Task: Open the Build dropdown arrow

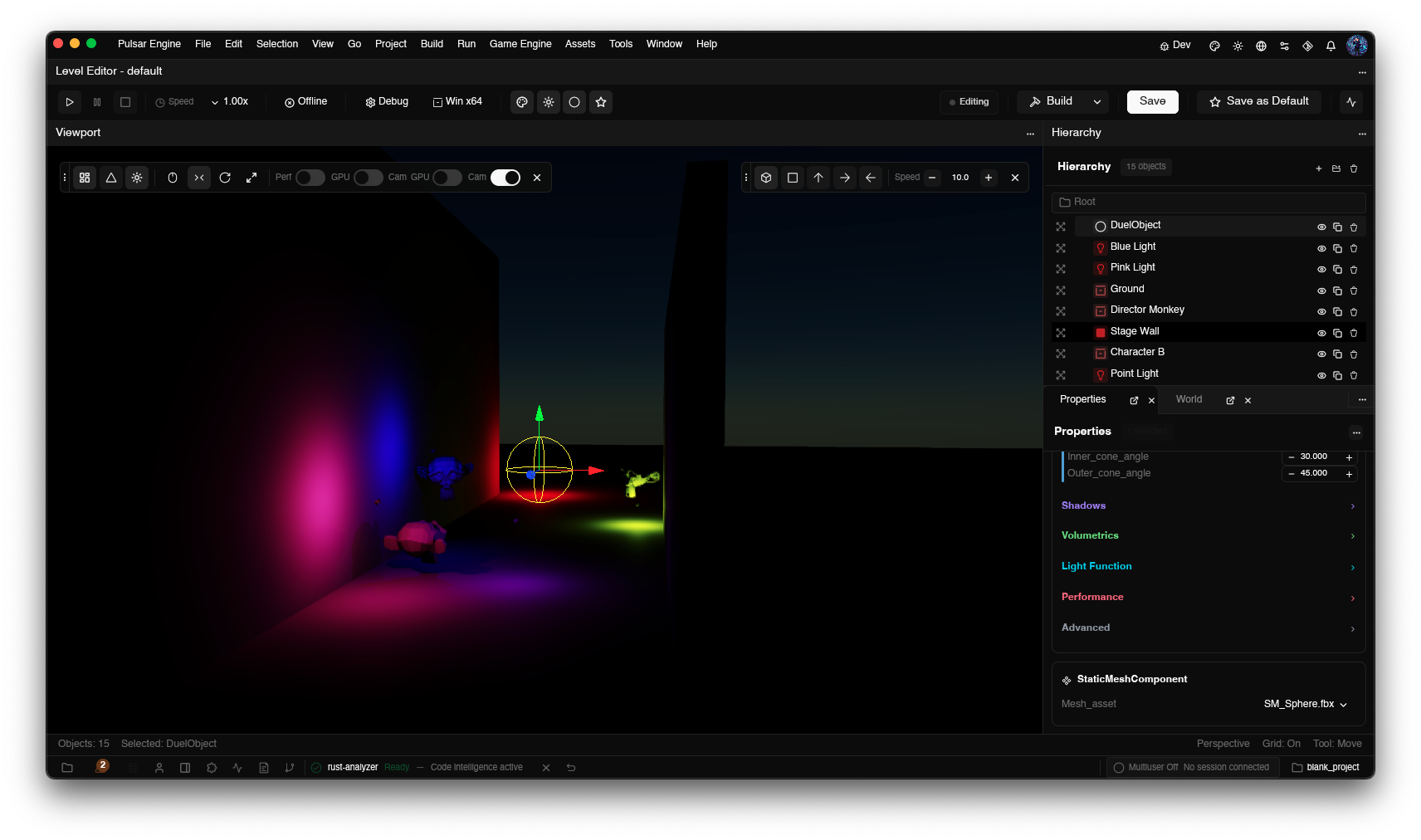Action: click(1097, 101)
